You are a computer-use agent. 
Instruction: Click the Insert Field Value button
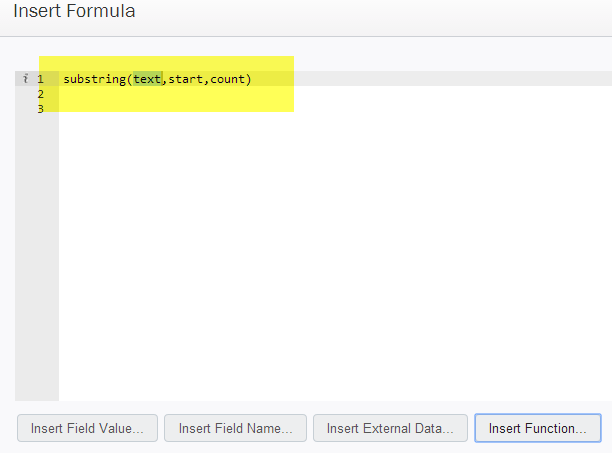pos(87,428)
